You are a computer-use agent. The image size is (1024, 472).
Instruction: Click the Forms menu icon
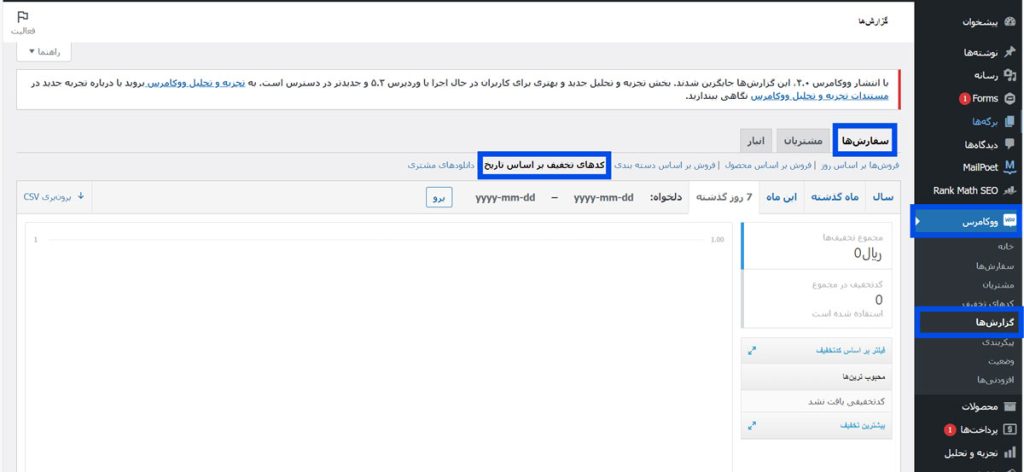1010,99
